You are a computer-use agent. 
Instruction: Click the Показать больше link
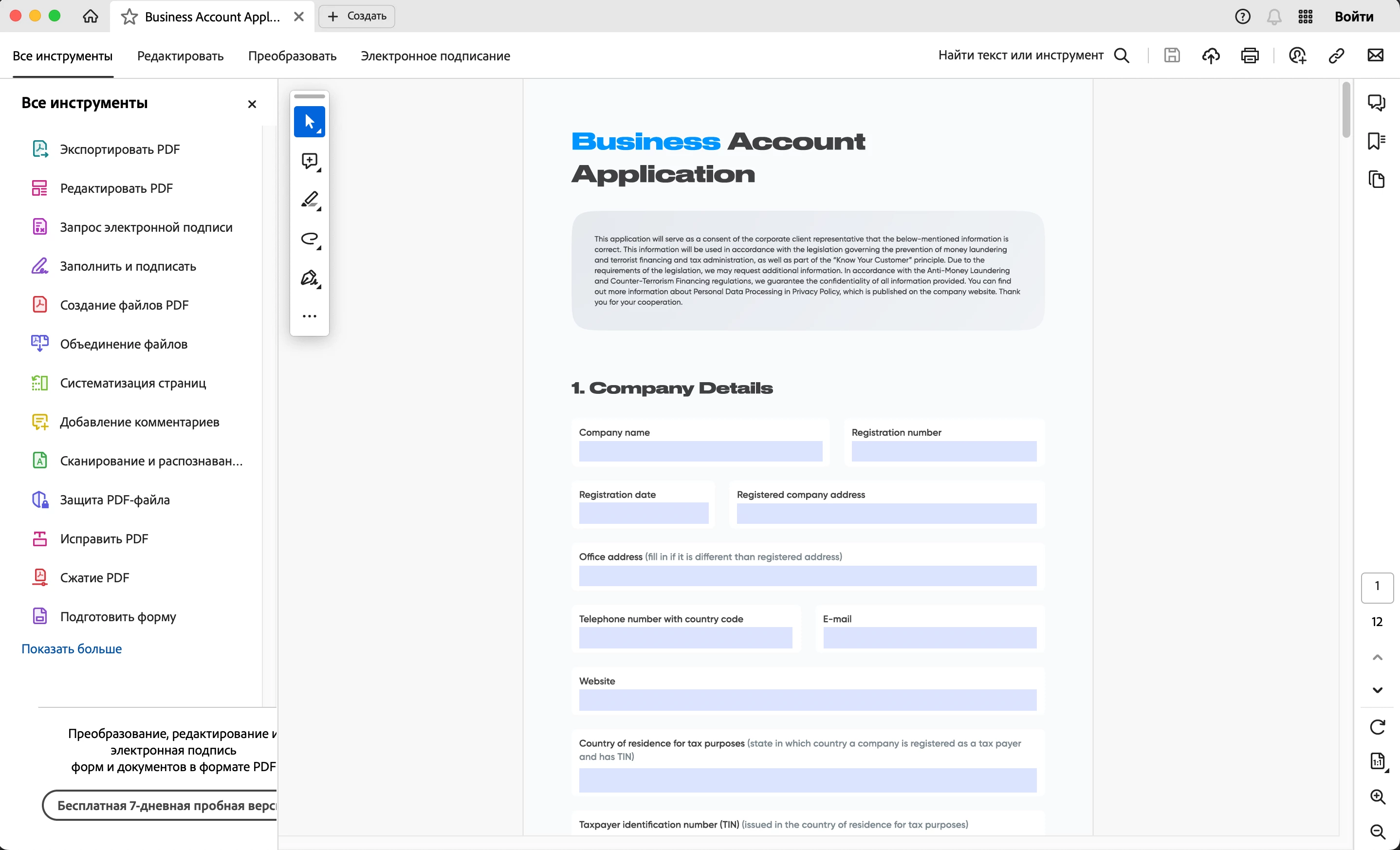[72, 648]
